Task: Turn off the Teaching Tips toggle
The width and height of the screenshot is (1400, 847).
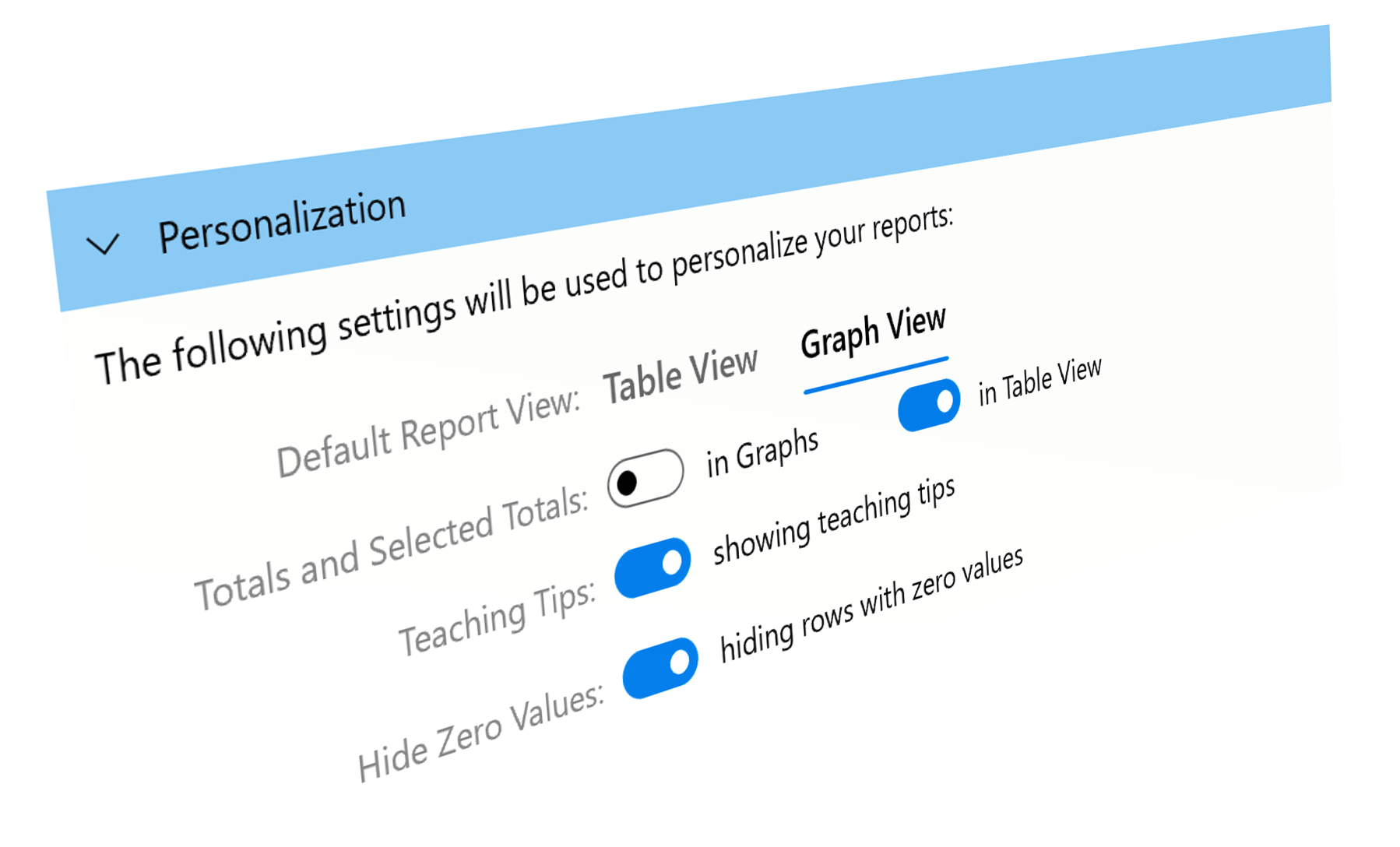Action: coord(653,568)
